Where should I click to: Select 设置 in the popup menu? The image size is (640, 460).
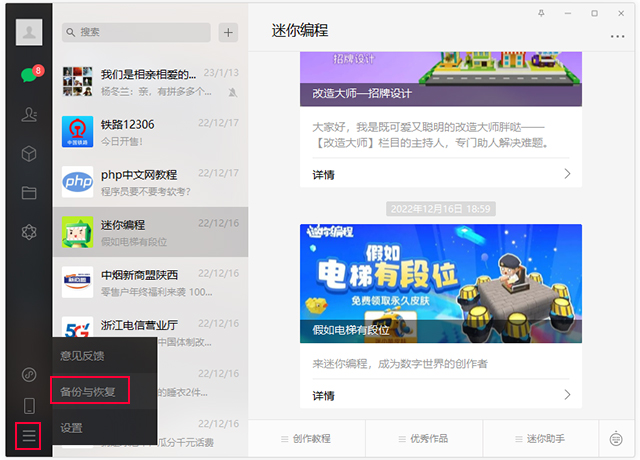click(104, 428)
